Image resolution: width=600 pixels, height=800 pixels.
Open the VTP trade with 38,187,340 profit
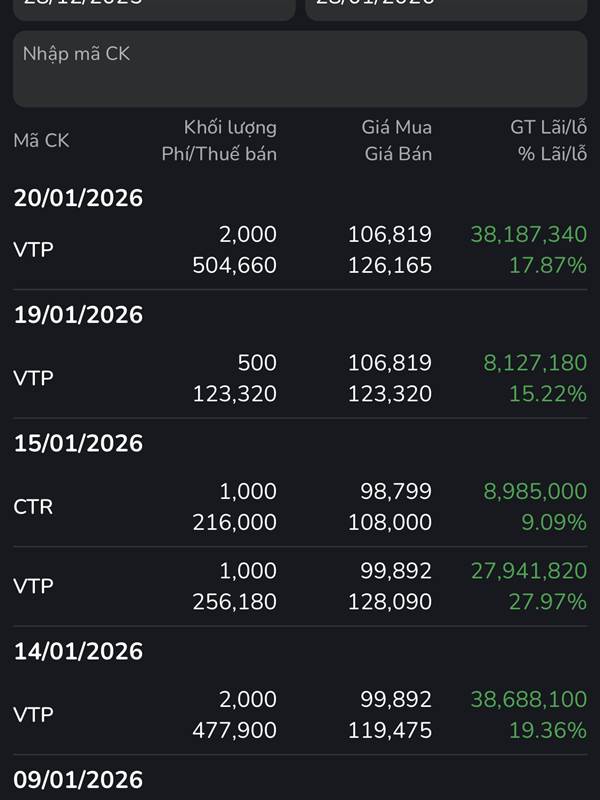[x=300, y=250]
